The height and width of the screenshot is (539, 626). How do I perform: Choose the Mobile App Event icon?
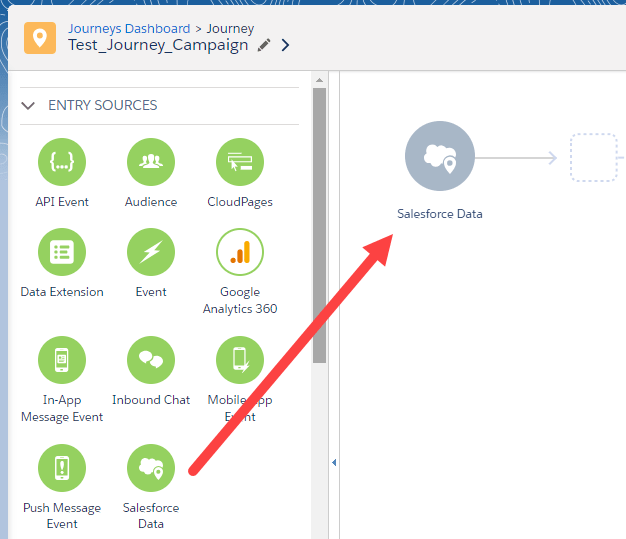click(x=240, y=360)
